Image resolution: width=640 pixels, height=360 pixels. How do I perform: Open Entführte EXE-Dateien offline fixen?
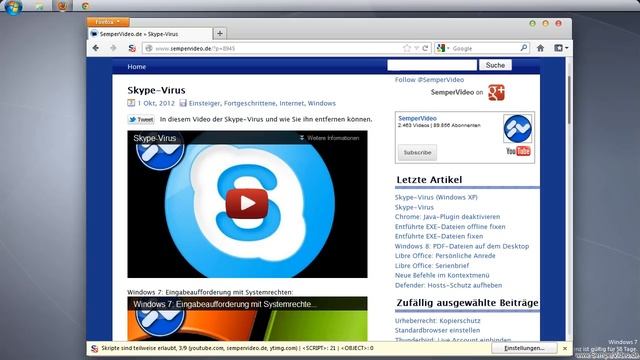point(450,227)
